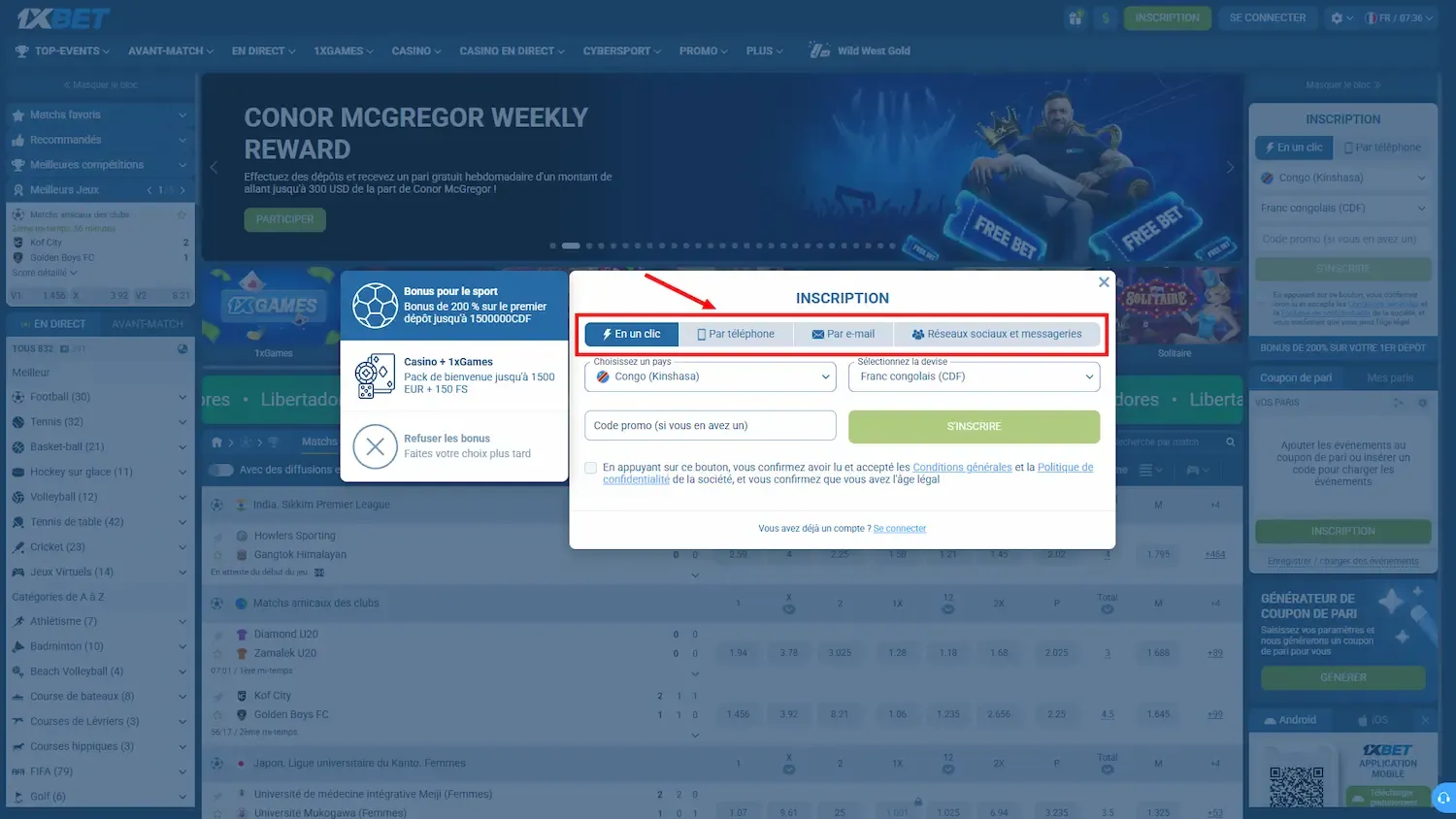Expand Recommandés section
1456x819 pixels.
tap(100, 140)
